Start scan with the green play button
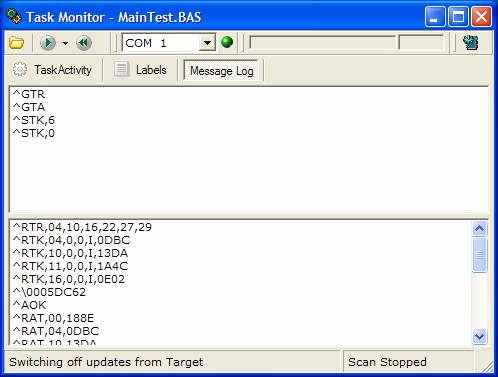This screenshot has height=377, width=498. click(48, 43)
